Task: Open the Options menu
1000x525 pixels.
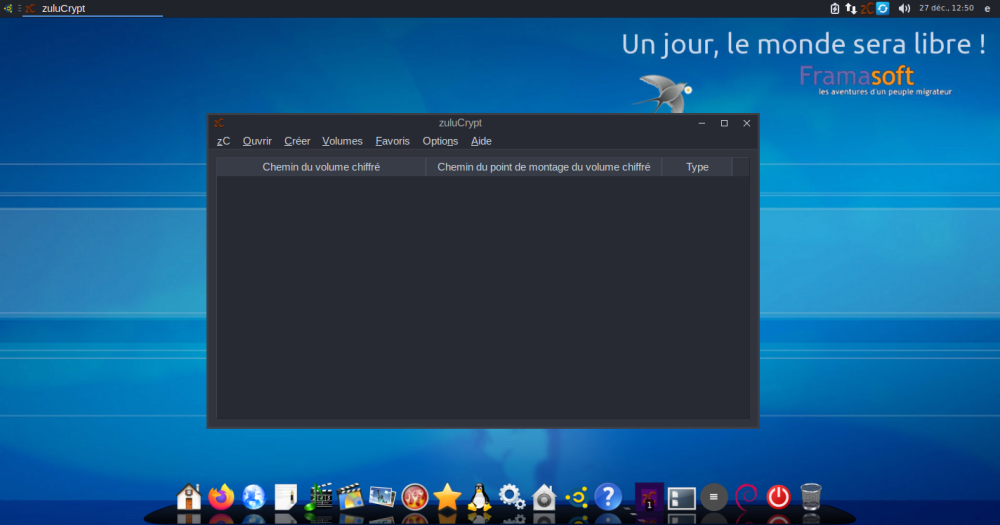Action: [440, 141]
